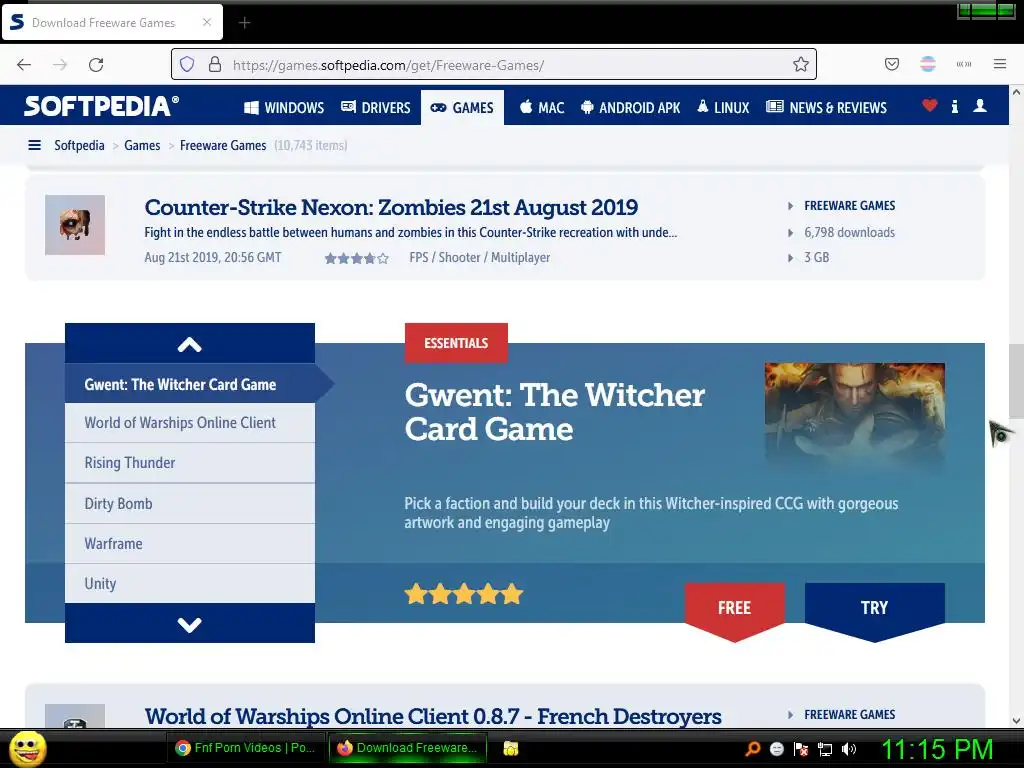Click FREEWARE GAMES label beside Counter-Strike entry
Viewport: 1024px width, 768px height.
point(850,206)
